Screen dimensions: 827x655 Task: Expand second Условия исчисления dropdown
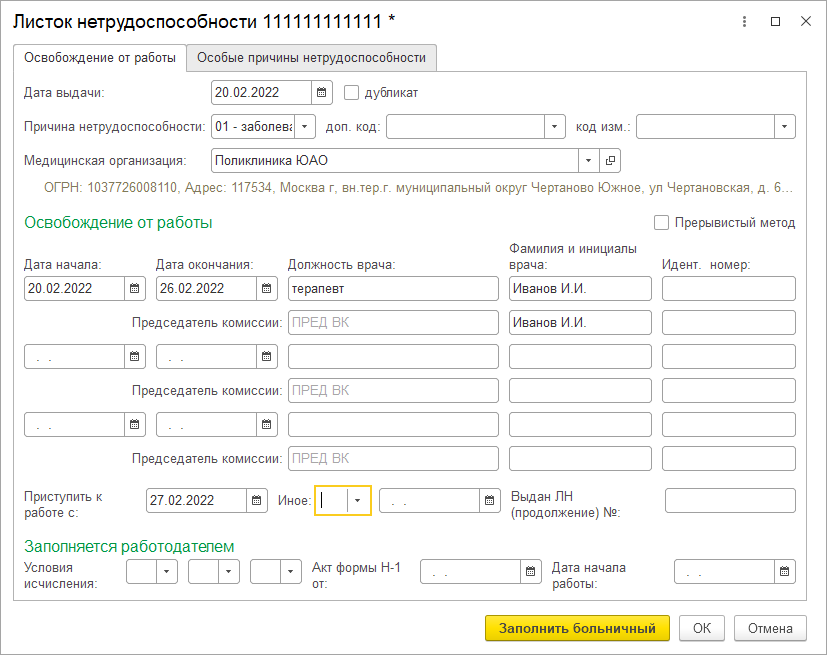[x=228, y=572]
